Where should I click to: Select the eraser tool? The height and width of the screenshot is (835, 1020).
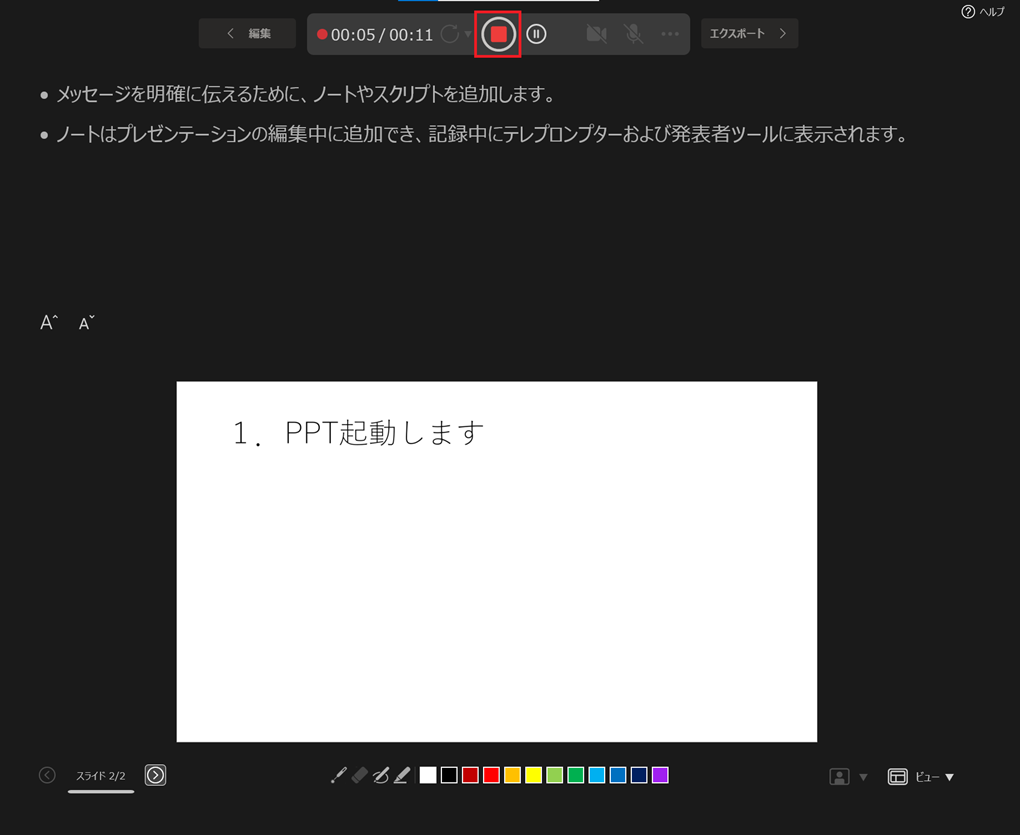tap(360, 775)
